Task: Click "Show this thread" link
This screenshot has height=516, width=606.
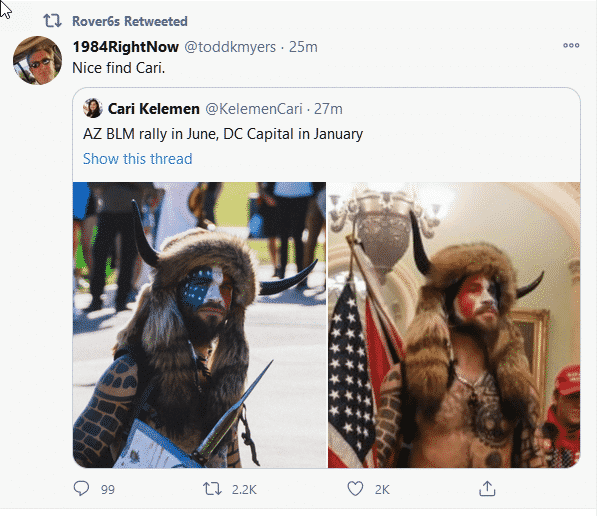Action: 137,158
